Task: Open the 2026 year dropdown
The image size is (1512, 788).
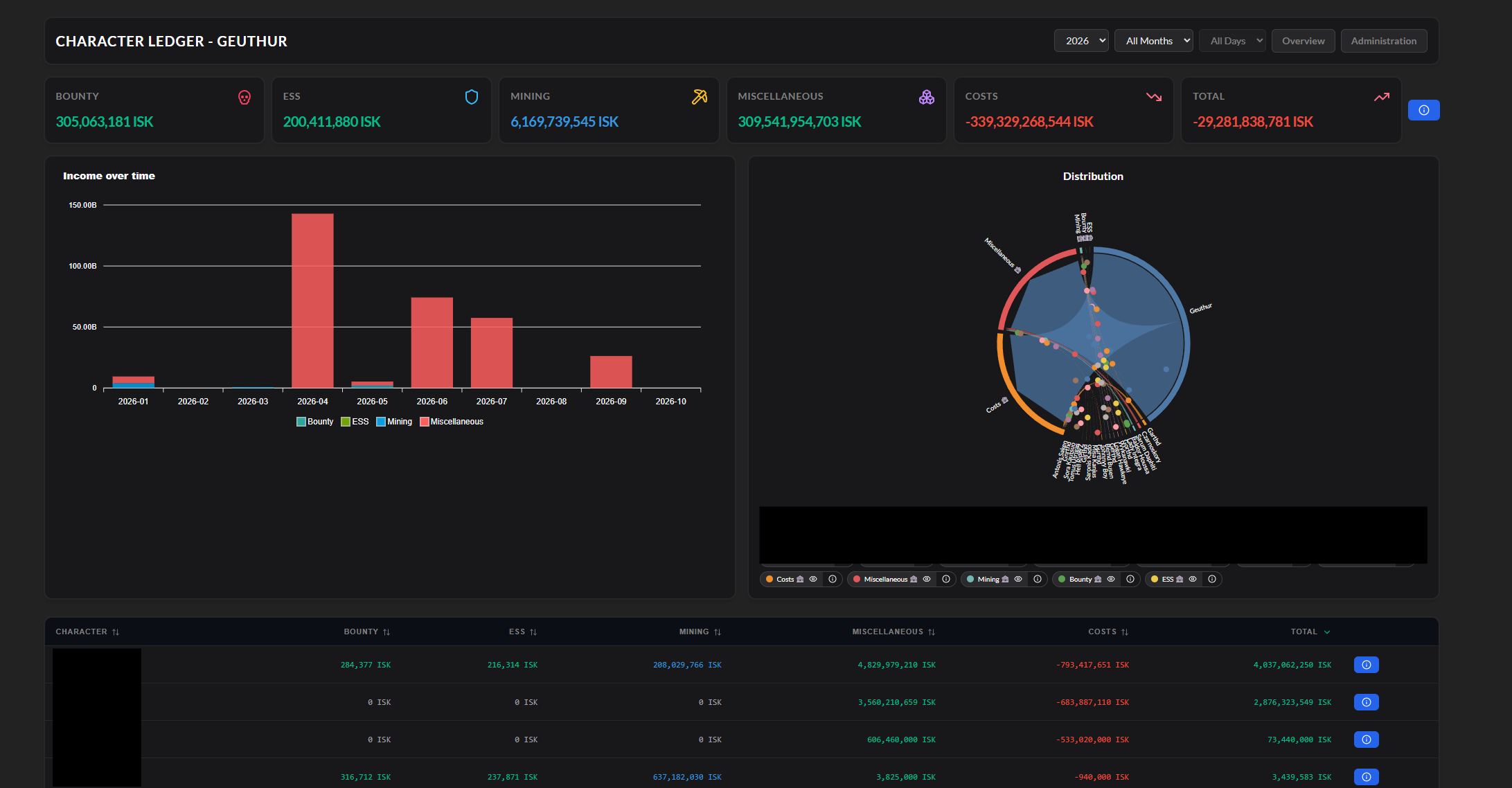Action: pyautogui.click(x=1081, y=41)
